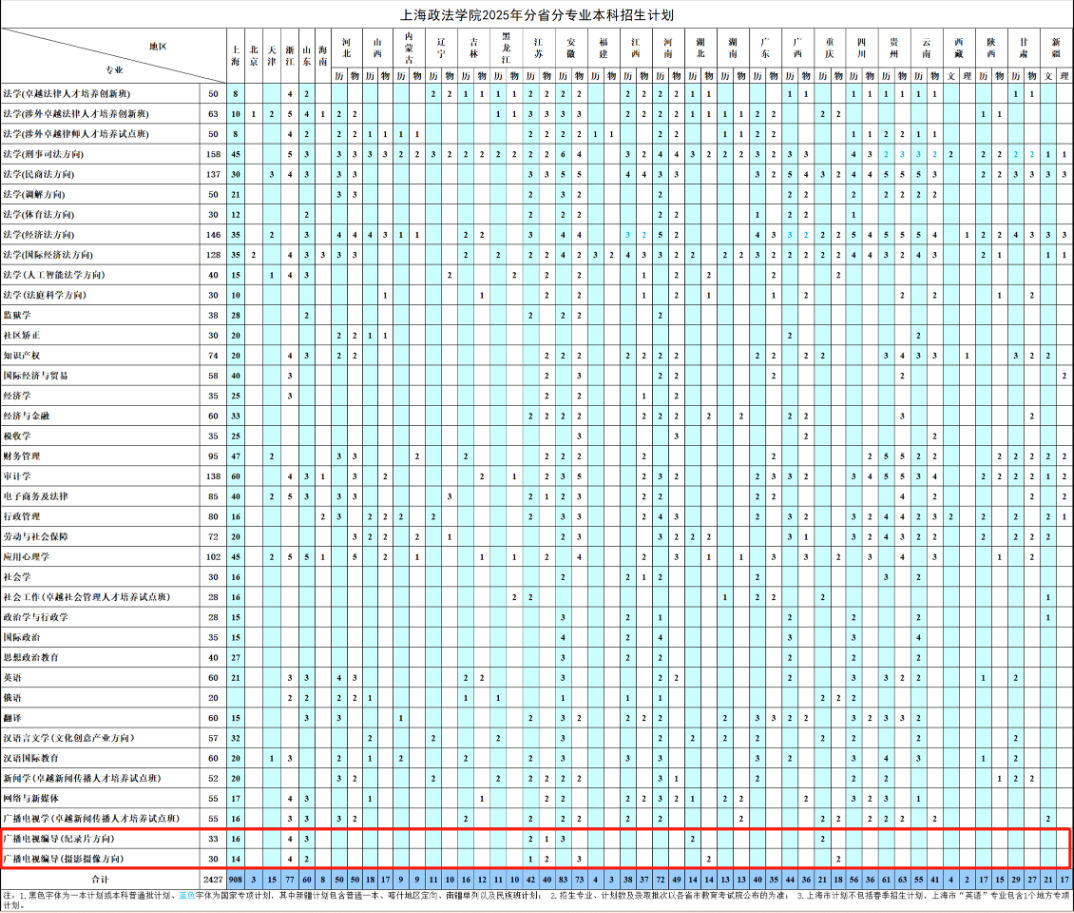Screen dimensions: 1074x913
Task: Click the 北京 column header
Action: (253, 55)
